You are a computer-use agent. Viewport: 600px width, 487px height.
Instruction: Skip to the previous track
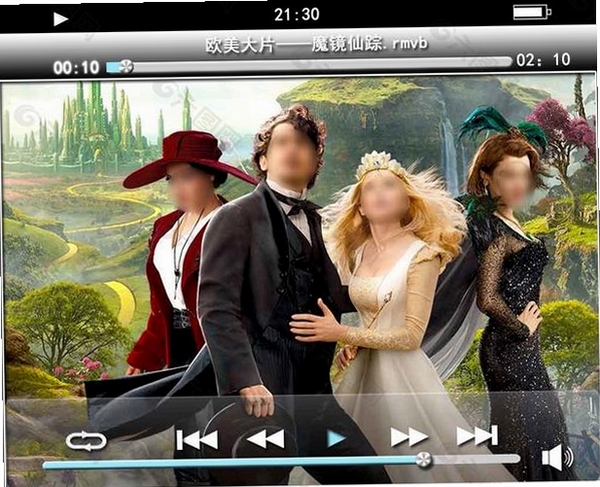(x=197, y=439)
